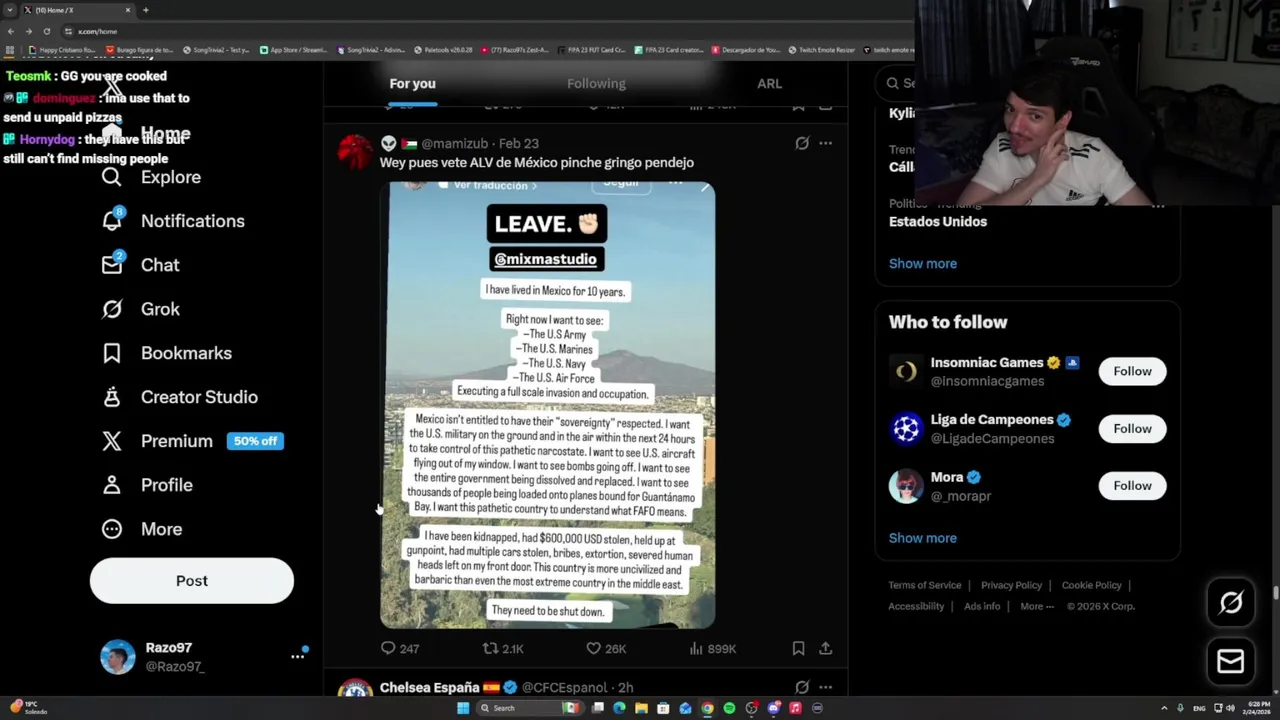Open more options for Chelsea España post

(x=825, y=687)
